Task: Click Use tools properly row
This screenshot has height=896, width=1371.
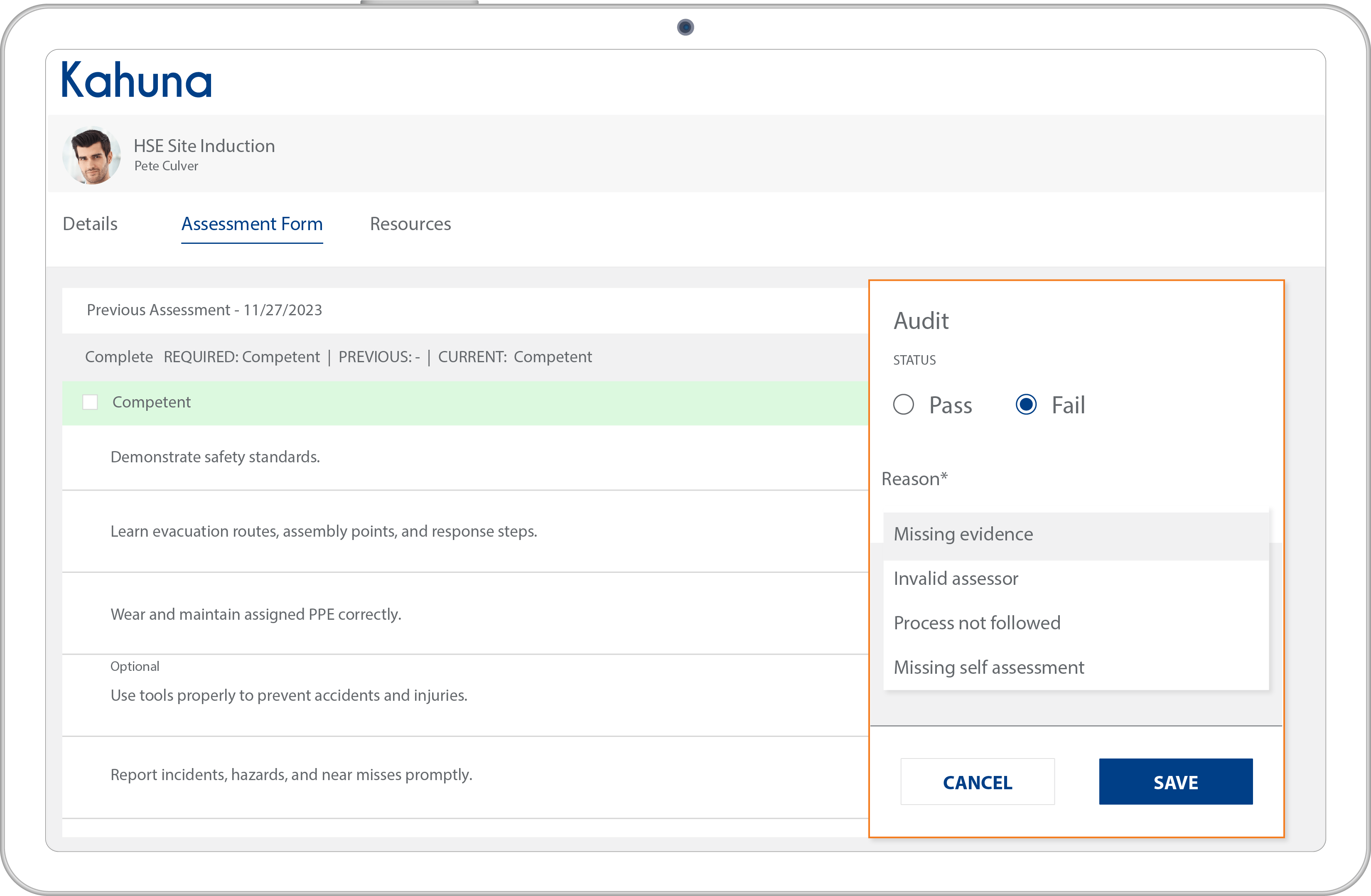Action: click(465, 695)
